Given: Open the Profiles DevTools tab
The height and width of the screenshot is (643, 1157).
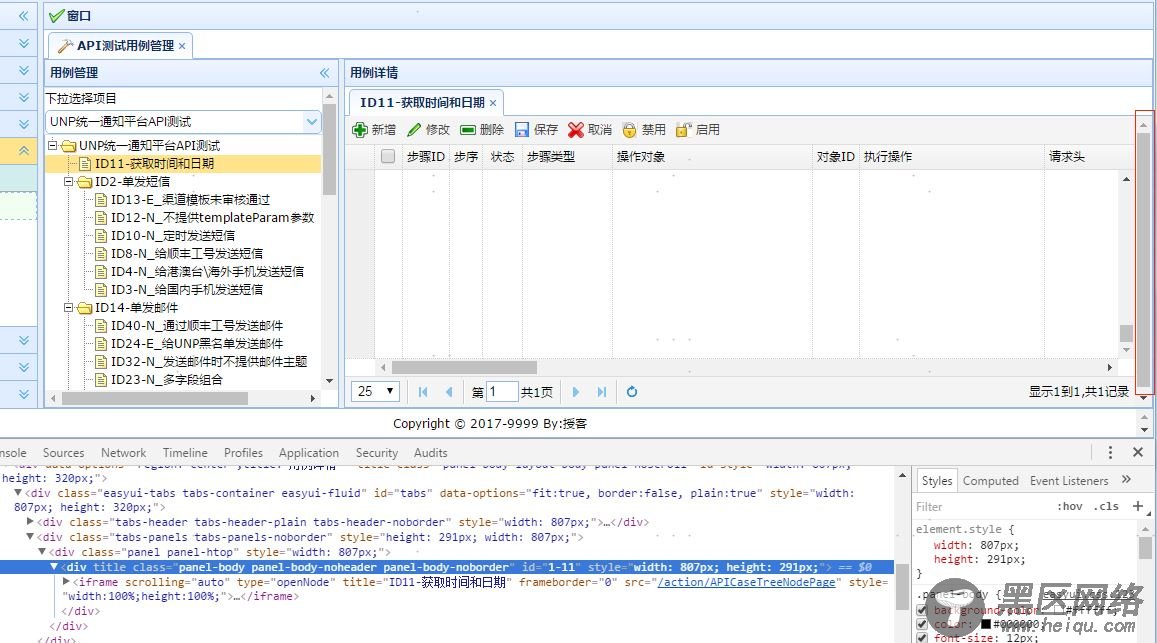Looking at the screenshot, I should (243, 453).
